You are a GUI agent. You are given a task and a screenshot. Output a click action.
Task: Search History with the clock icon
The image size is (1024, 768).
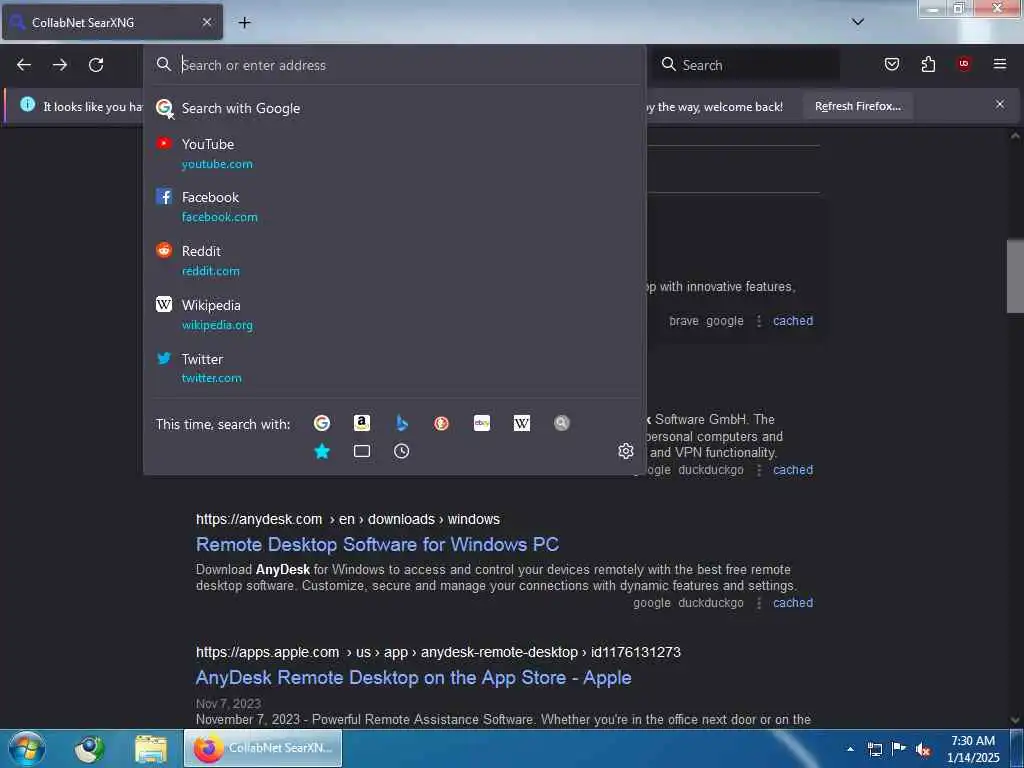[402, 451]
